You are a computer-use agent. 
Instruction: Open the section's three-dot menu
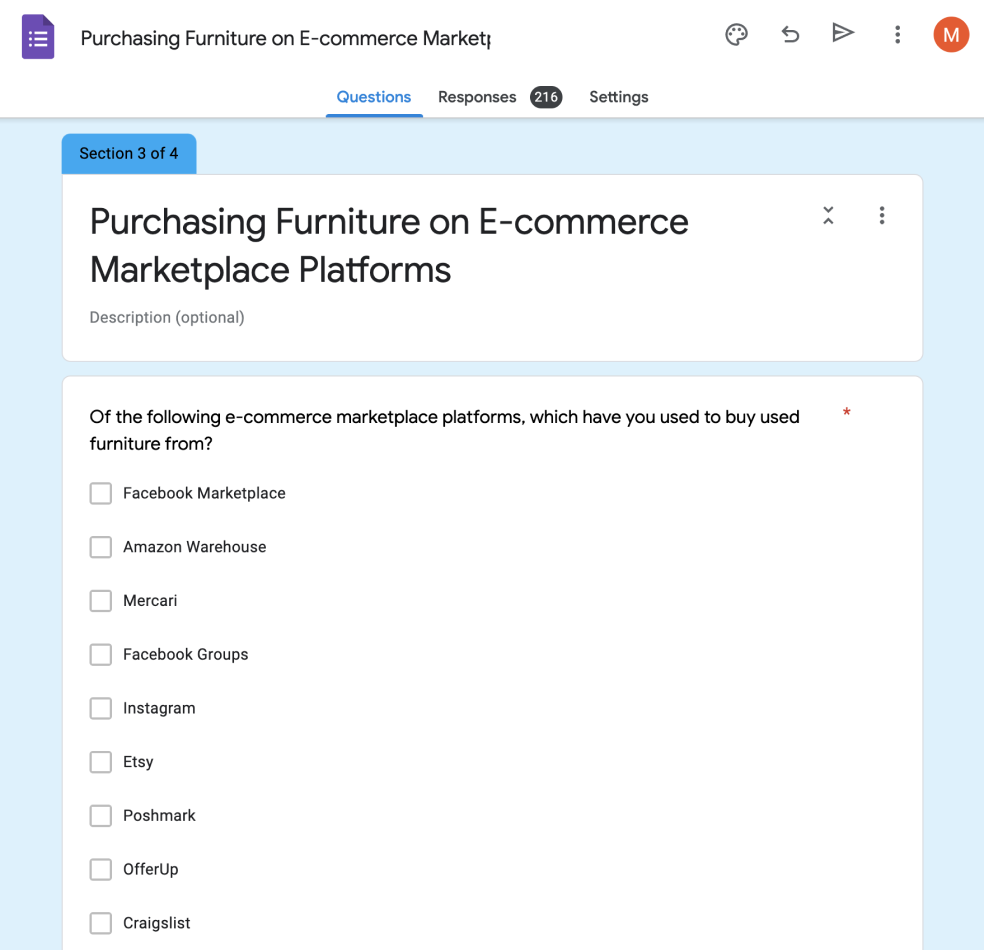coord(882,215)
